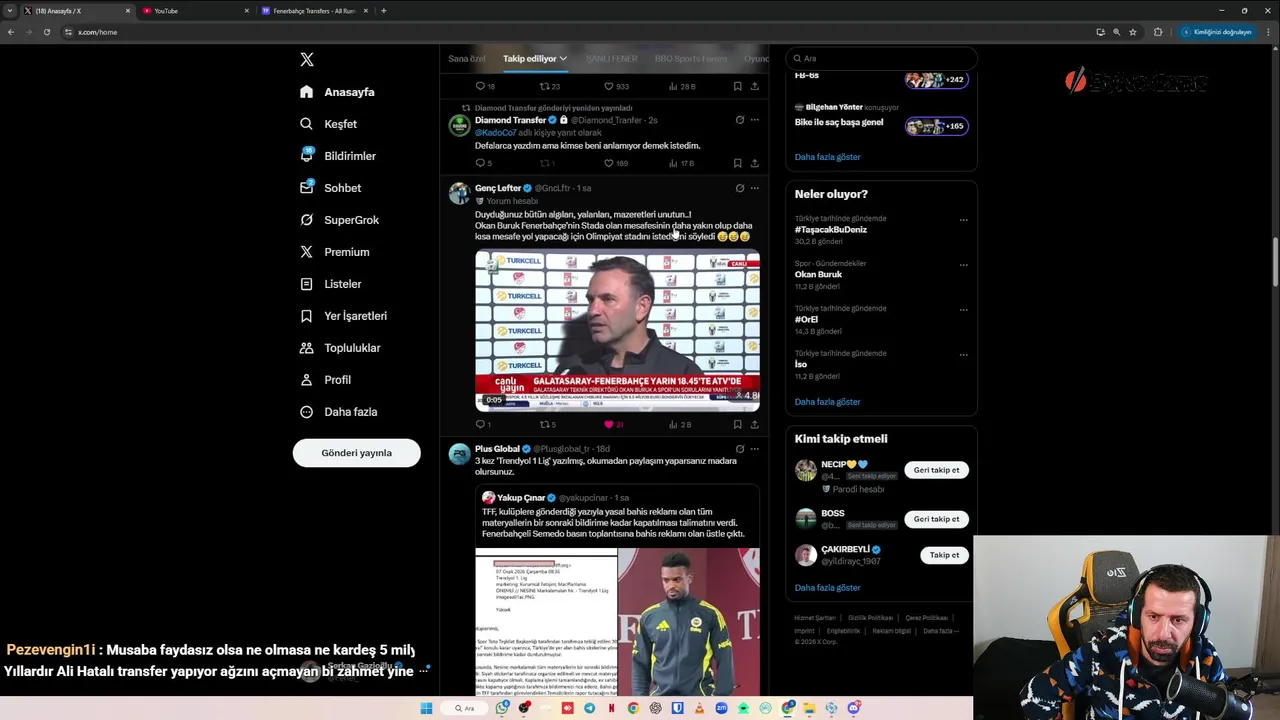
Task: Switch to BBO Sports Forum tab
Action: pos(691,59)
